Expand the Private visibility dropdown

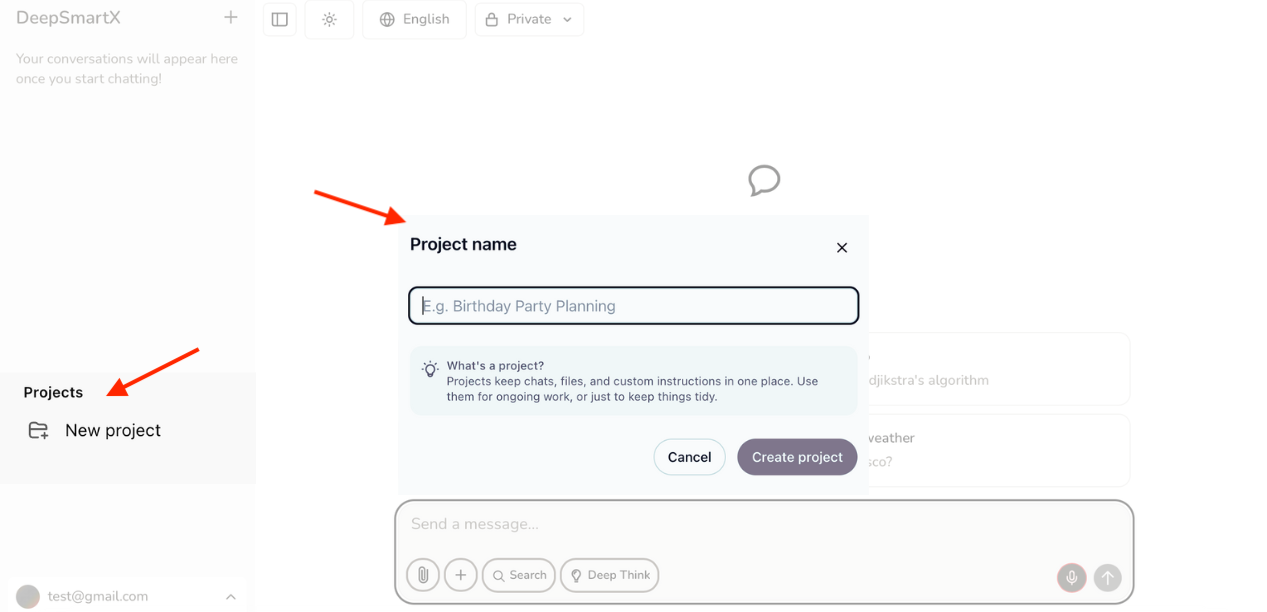tap(529, 19)
